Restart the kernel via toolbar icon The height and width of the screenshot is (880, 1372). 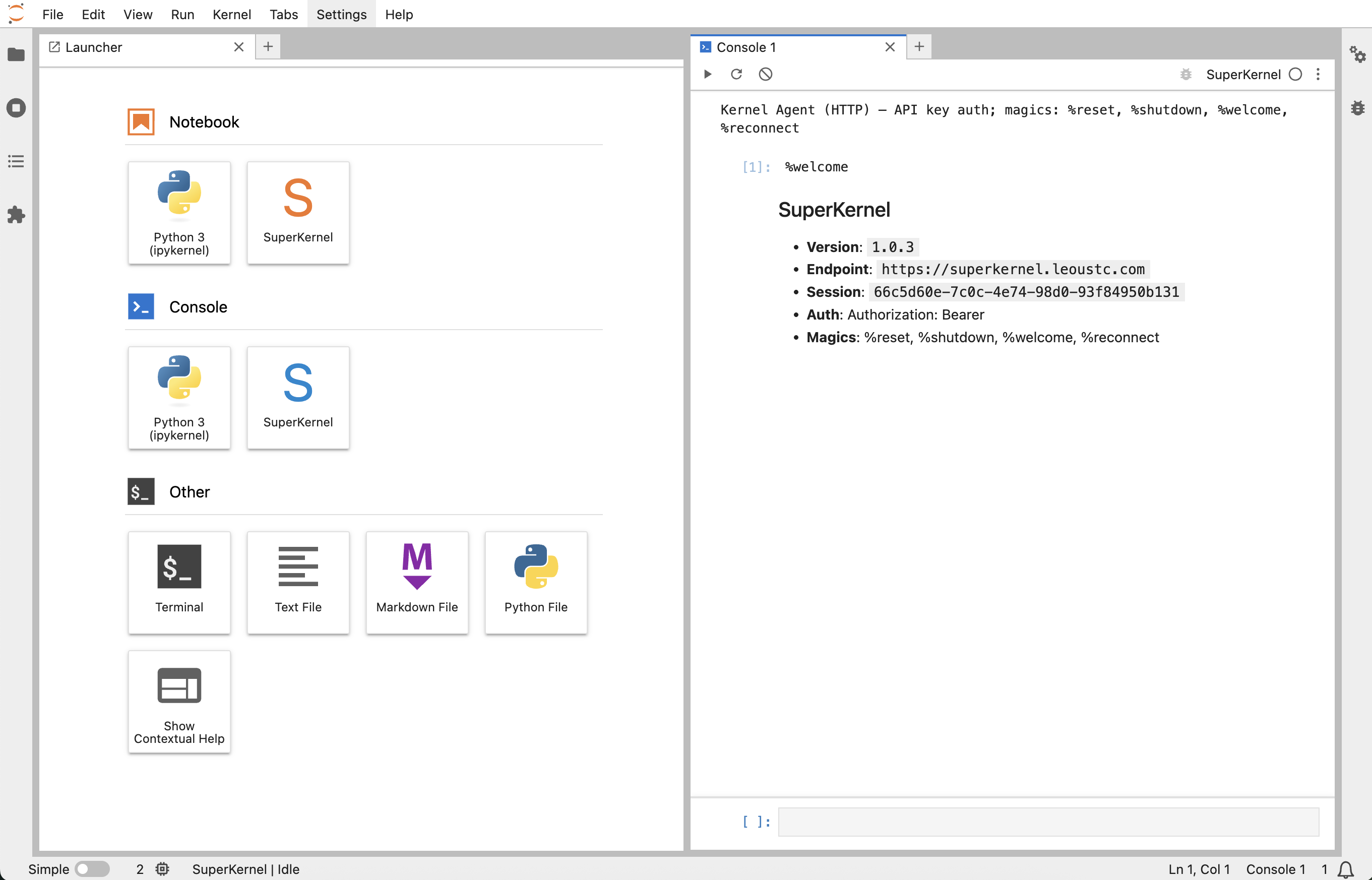(x=736, y=74)
